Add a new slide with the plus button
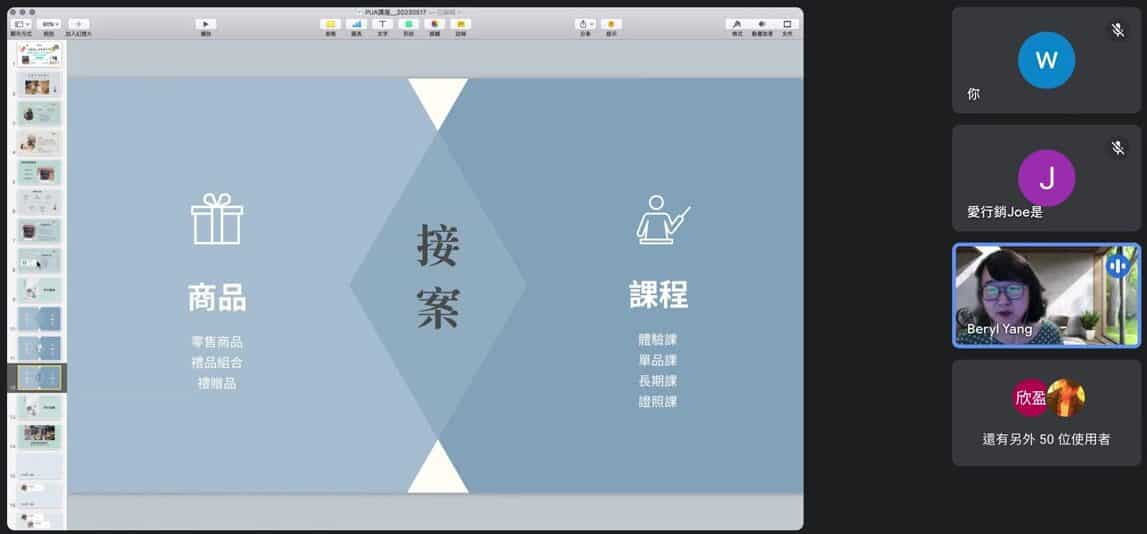This screenshot has height=534, width=1147. coord(78,24)
